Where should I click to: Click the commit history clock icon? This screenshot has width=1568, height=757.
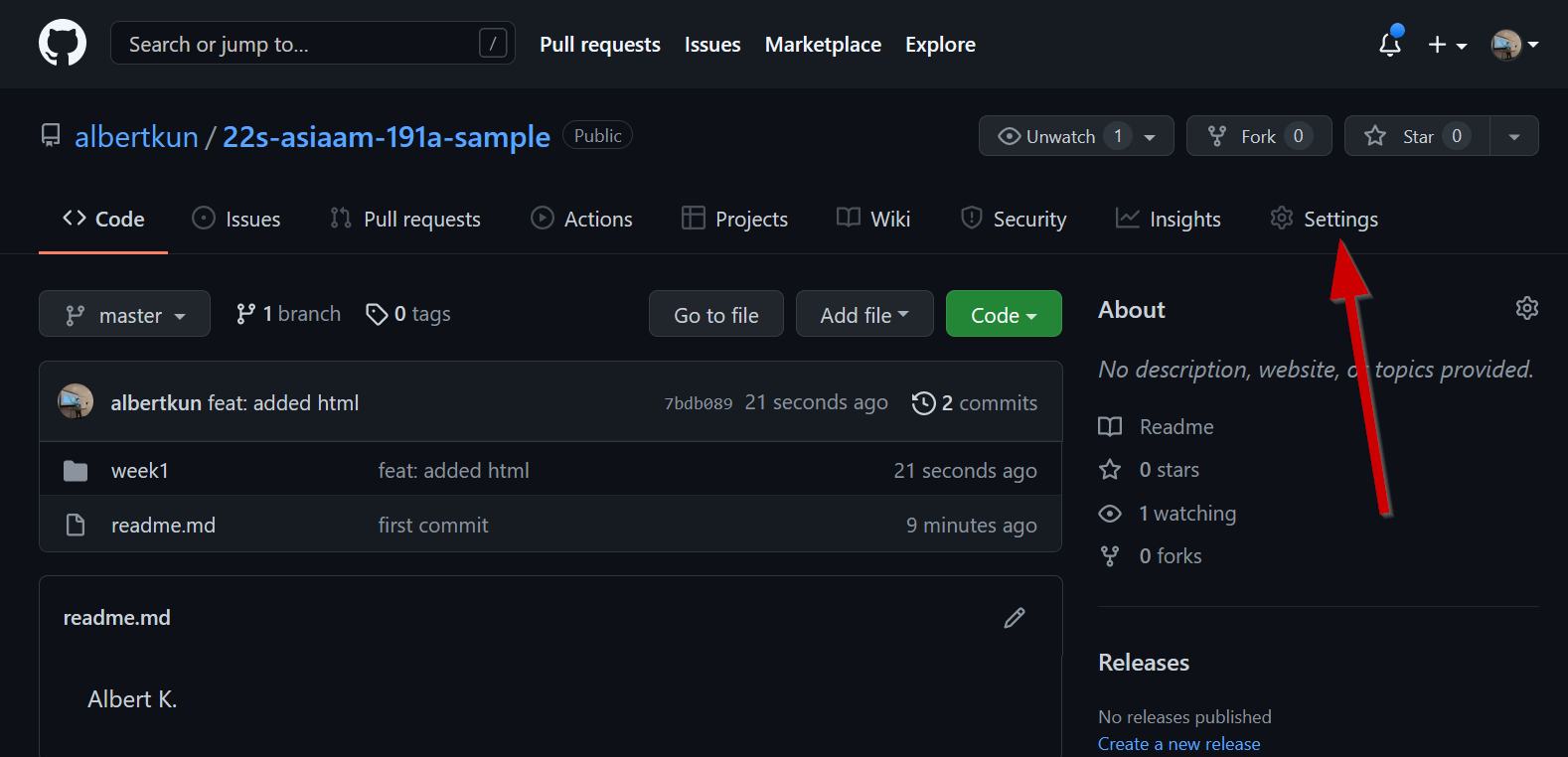coord(923,403)
